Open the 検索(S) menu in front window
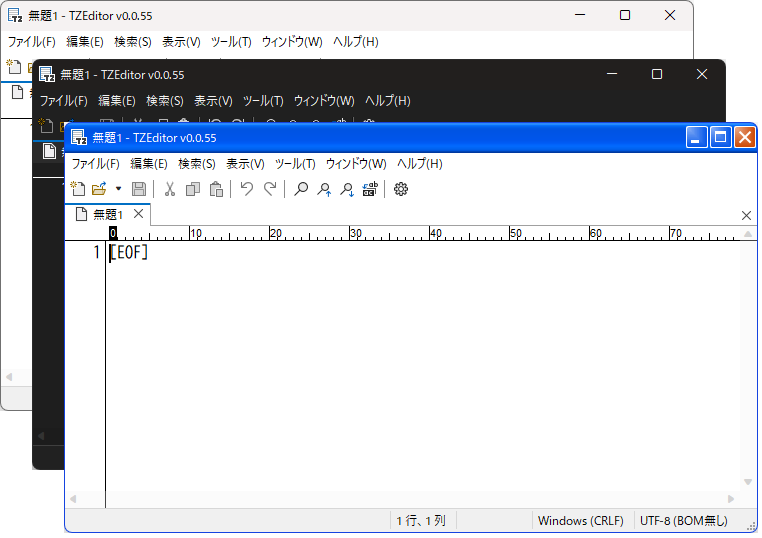The image size is (762, 538). click(197, 164)
